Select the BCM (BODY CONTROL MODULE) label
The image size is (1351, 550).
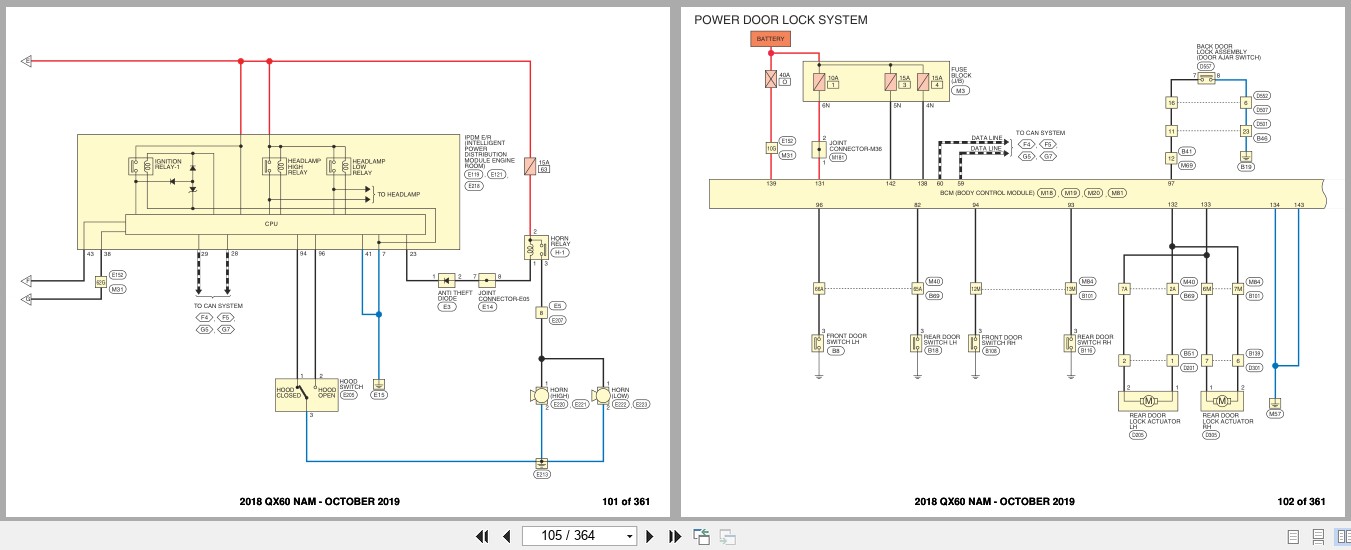click(985, 192)
